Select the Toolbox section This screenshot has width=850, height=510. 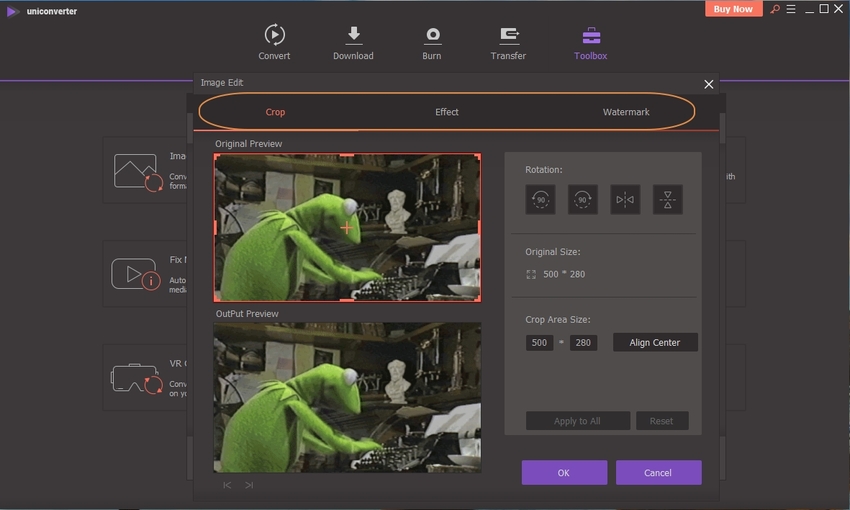coord(590,42)
